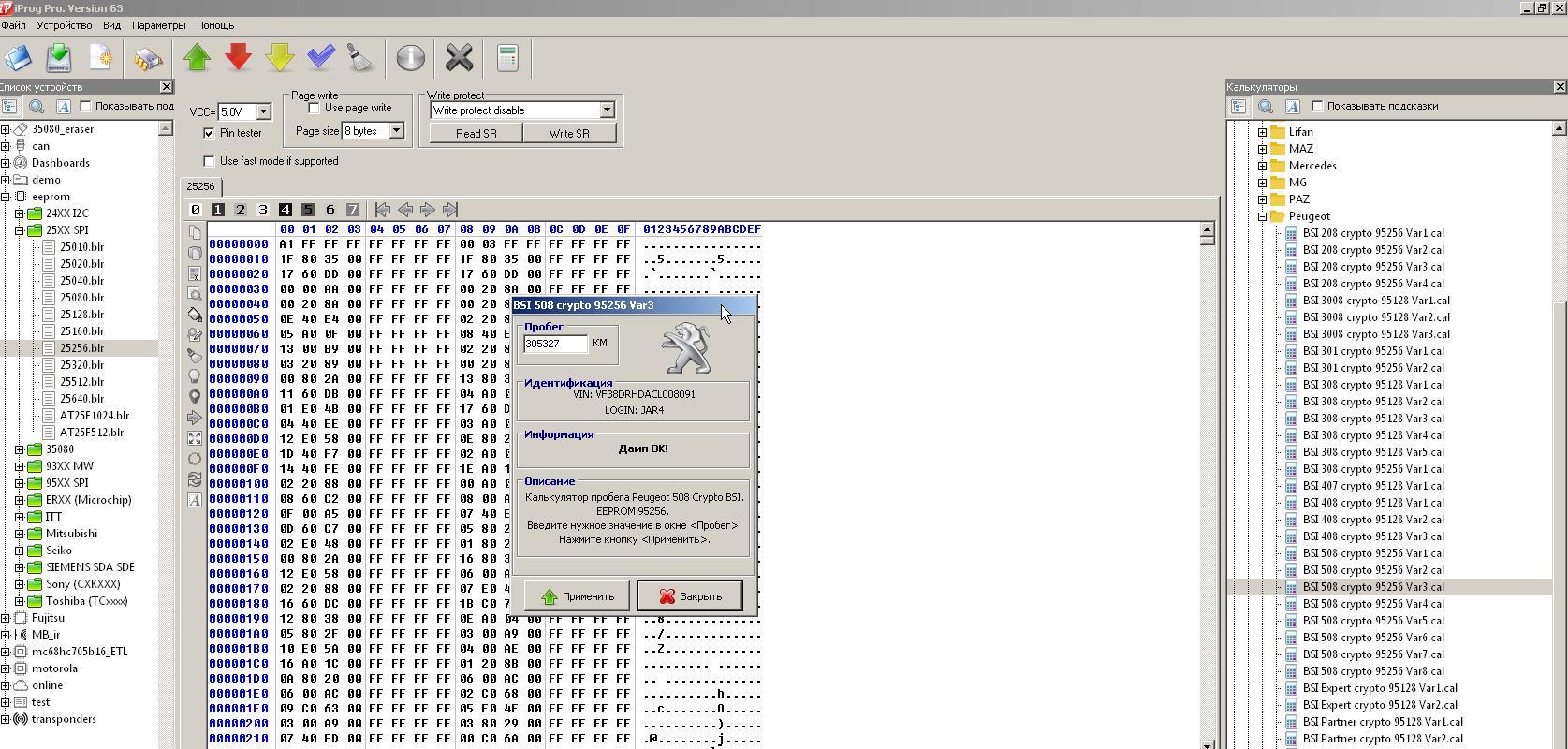
Task: Close the Список устройств panel
Action: click(x=166, y=87)
